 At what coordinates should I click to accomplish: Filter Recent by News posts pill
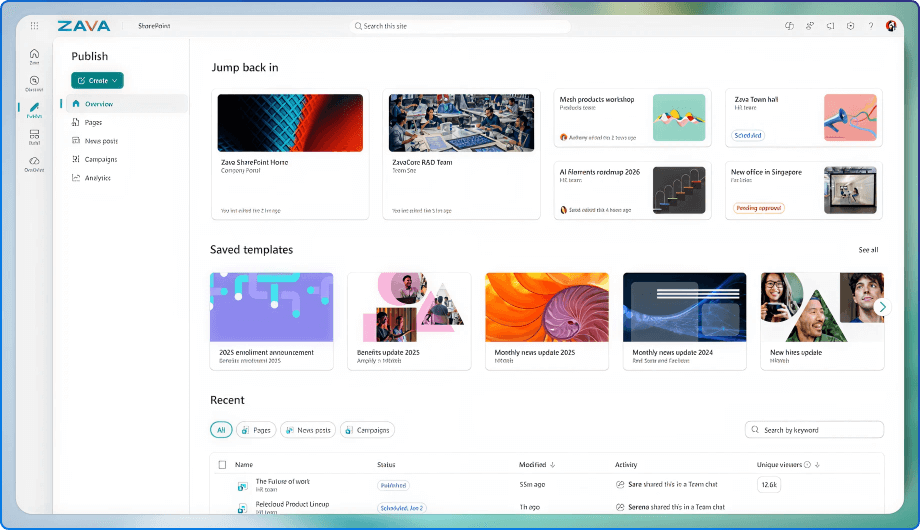[x=308, y=430]
